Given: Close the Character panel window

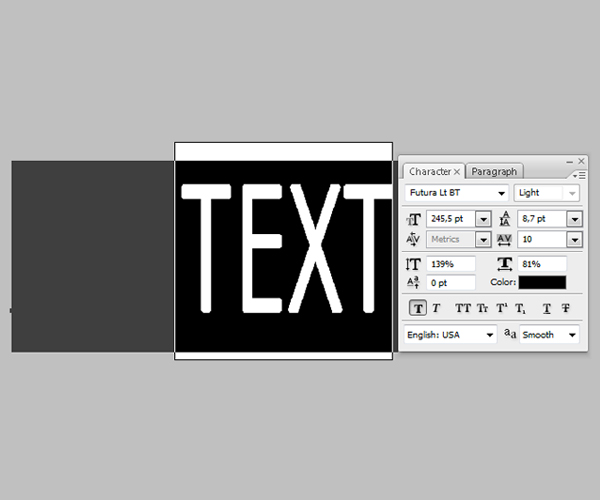Looking at the screenshot, I should pos(581,161).
